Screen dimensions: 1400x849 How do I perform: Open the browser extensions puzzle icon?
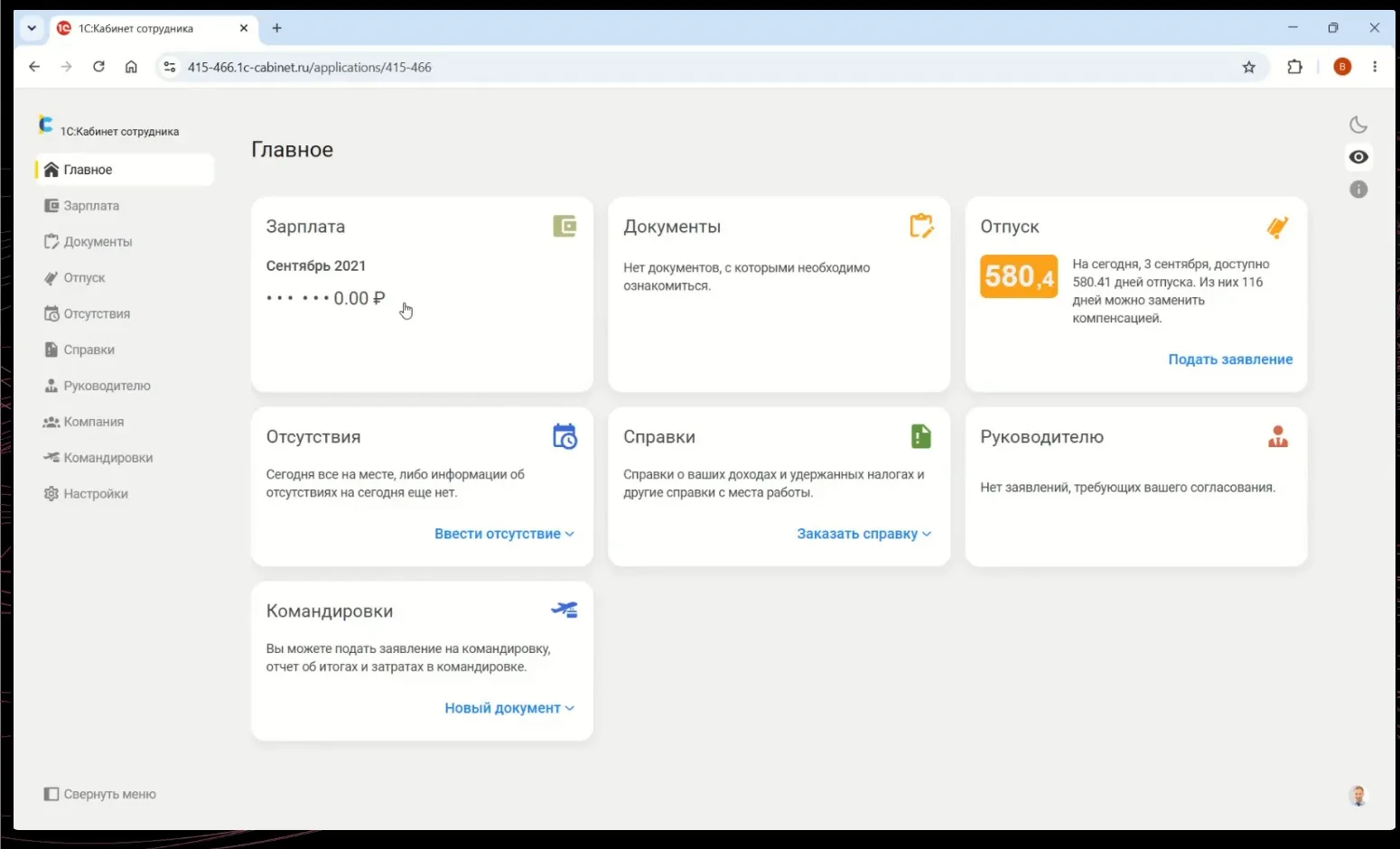1294,67
